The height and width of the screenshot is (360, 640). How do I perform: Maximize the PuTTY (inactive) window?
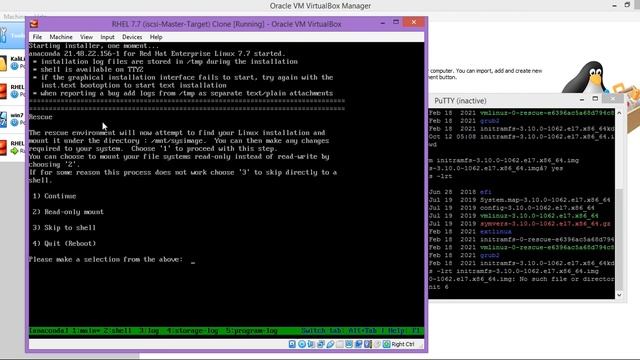pyautogui.click(x=595, y=99)
